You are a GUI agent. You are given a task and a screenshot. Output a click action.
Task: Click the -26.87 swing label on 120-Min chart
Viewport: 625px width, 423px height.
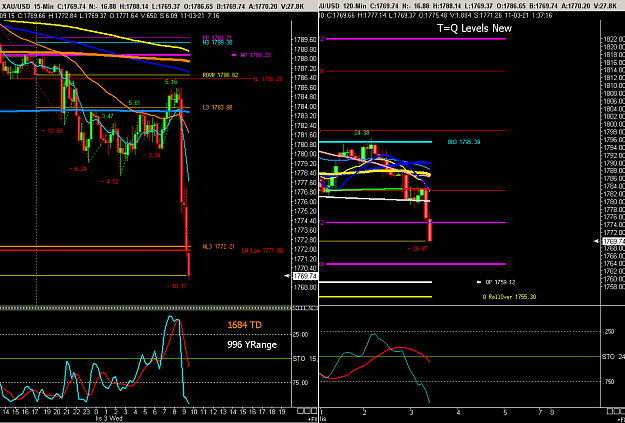coord(417,248)
